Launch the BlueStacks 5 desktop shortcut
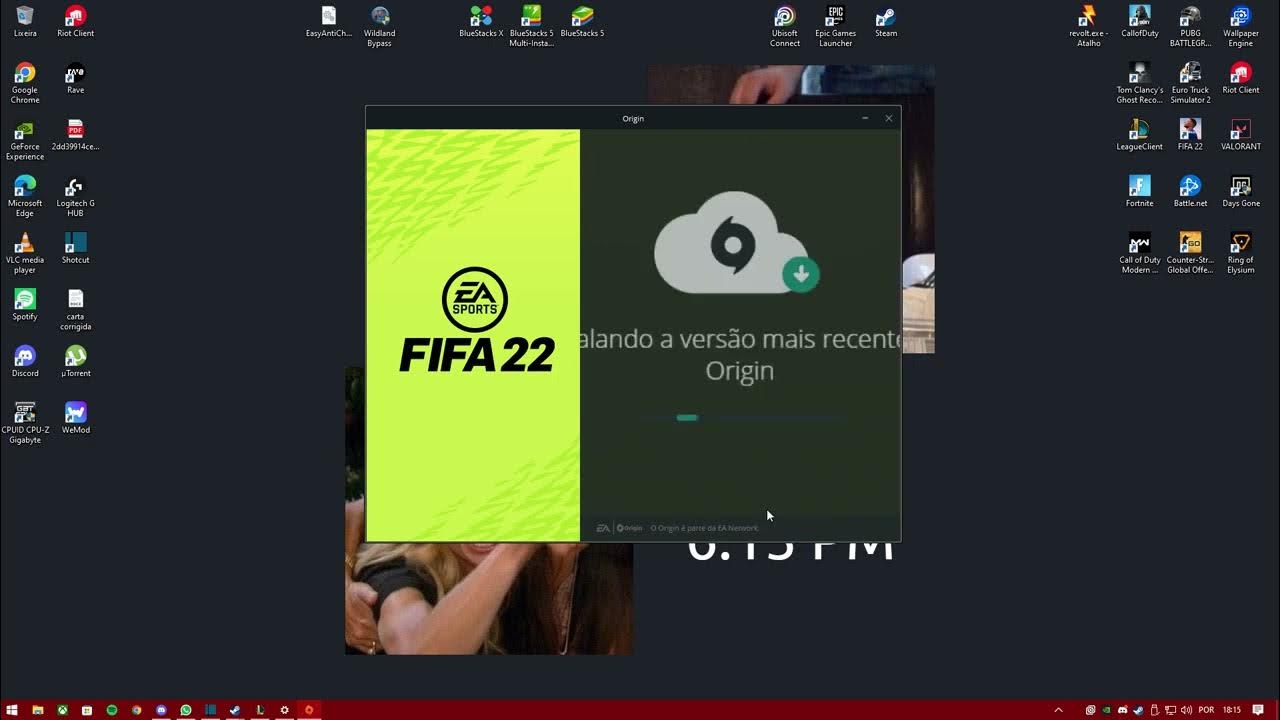This screenshot has height=720, width=1280. click(582, 22)
